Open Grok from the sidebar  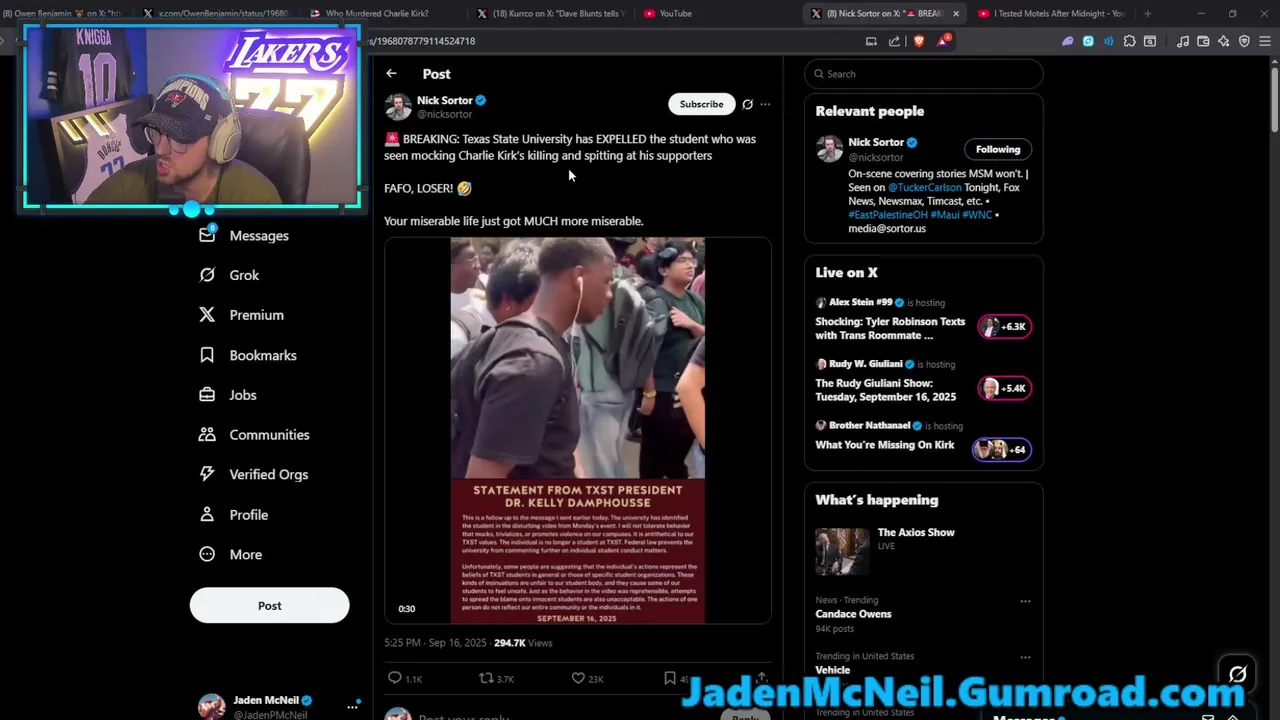(x=229, y=275)
